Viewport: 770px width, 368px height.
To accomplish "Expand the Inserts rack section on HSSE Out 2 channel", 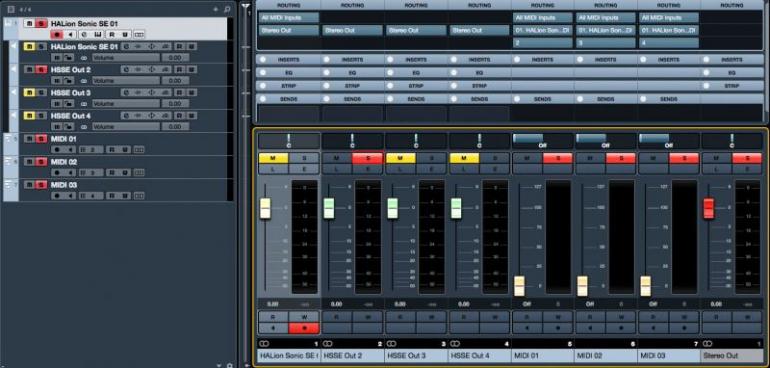I will tap(353, 59).
